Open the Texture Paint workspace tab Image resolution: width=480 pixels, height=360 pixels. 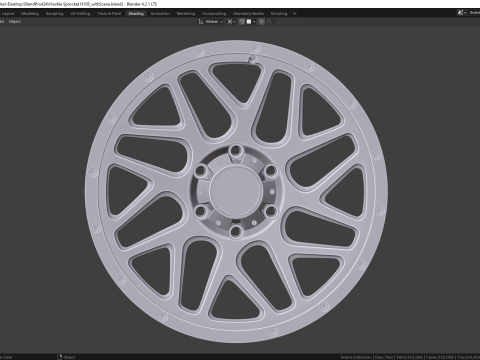click(109, 14)
